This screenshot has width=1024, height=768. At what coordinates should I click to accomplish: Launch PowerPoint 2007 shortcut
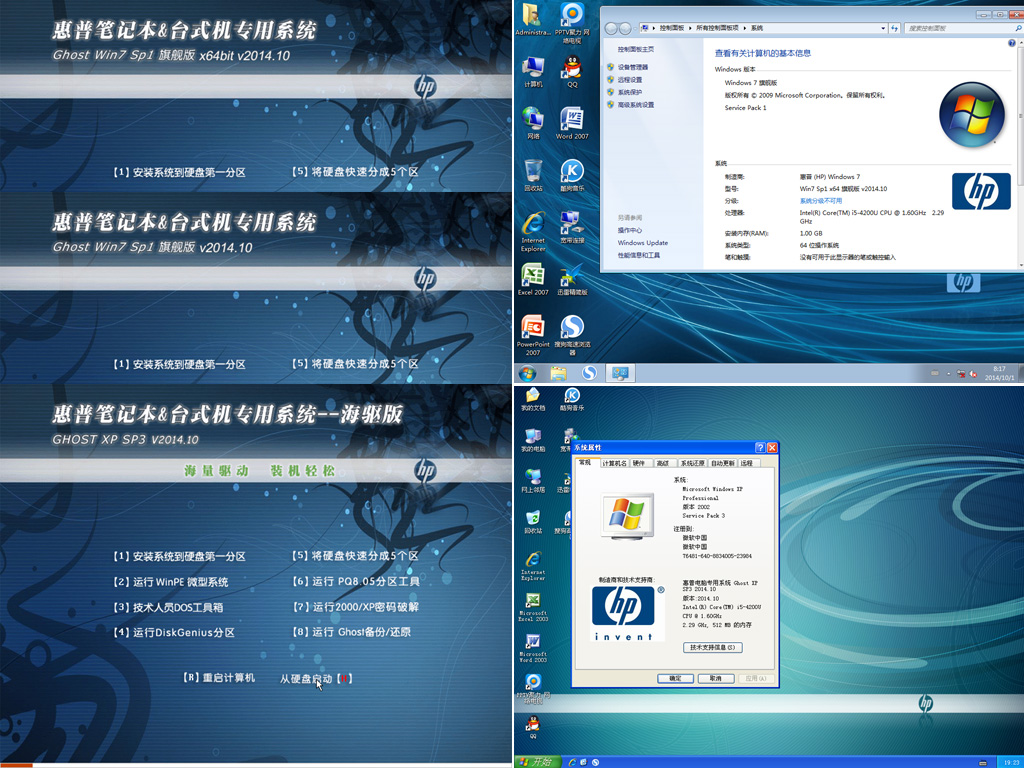533,335
